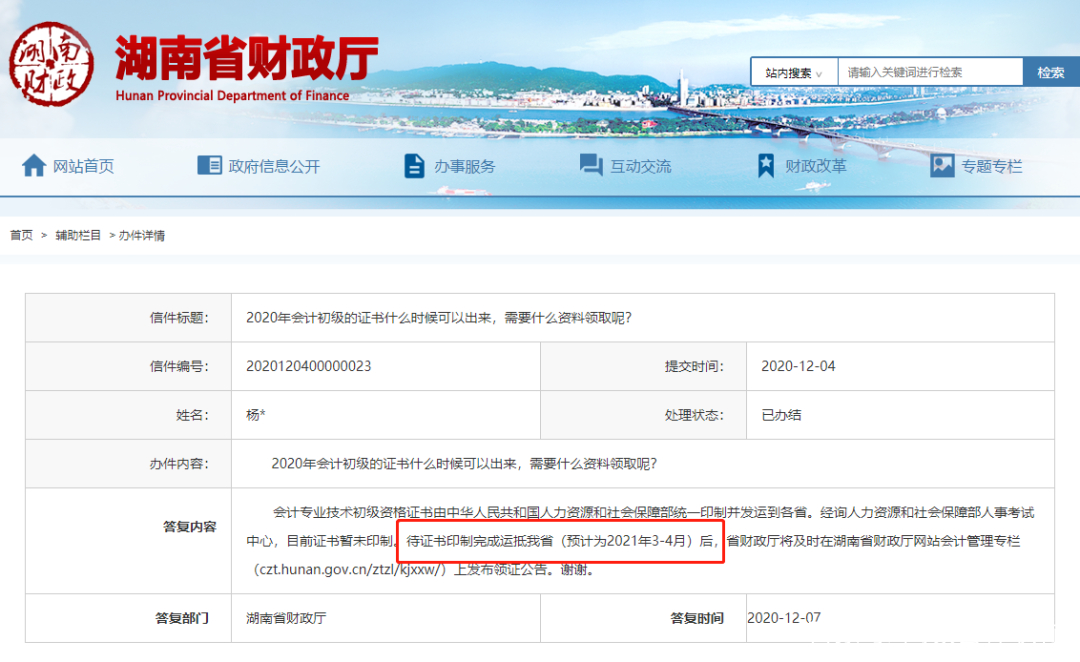The width and height of the screenshot is (1080, 662).
Task: Open the 互动交流 menu item
Action: point(641,166)
